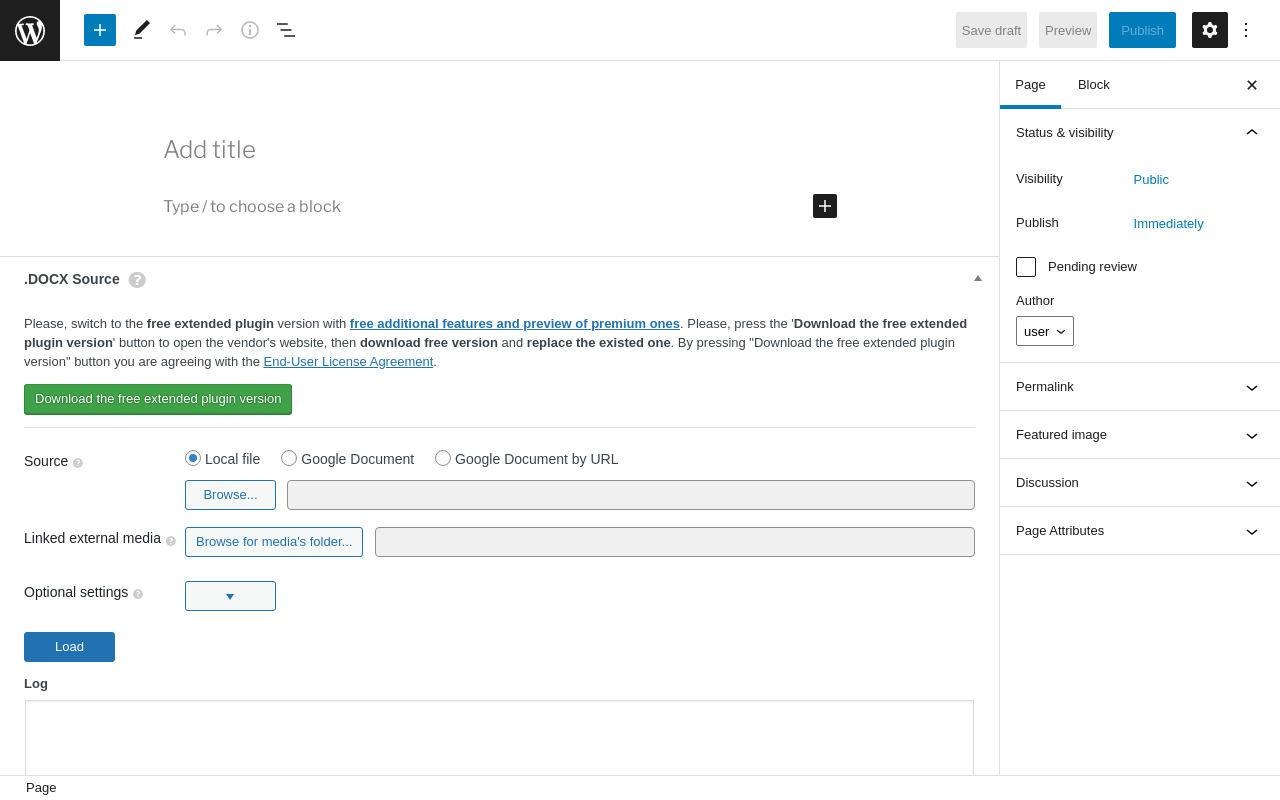Select the Local file radio button
The height and width of the screenshot is (800, 1280).
193,458
